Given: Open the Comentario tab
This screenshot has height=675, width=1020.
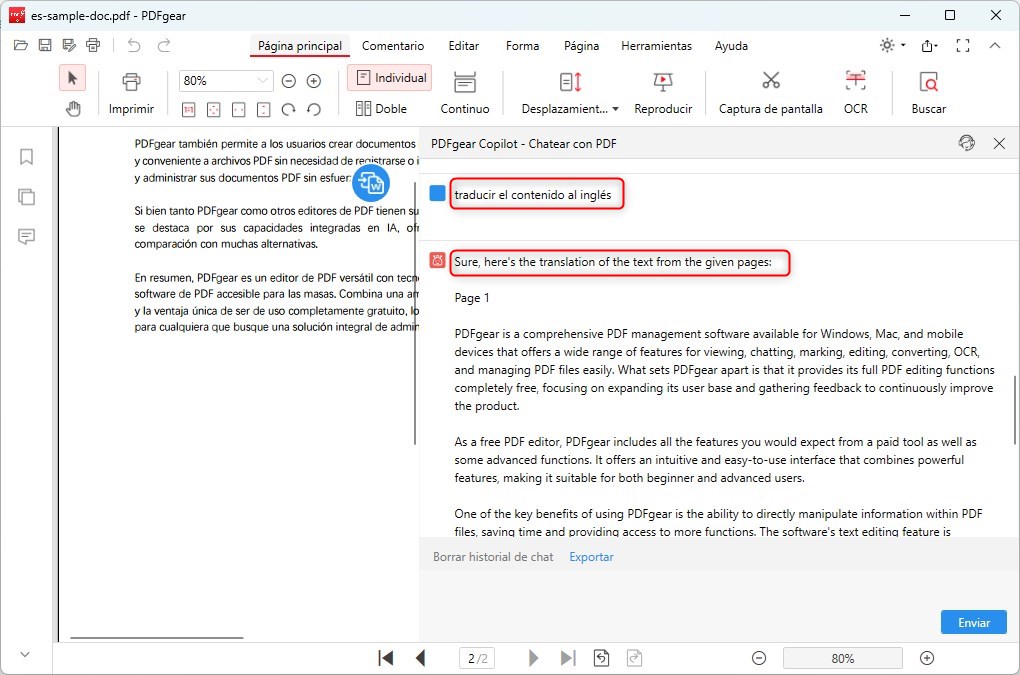Looking at the screenshot, I should [x=393, y=46].
